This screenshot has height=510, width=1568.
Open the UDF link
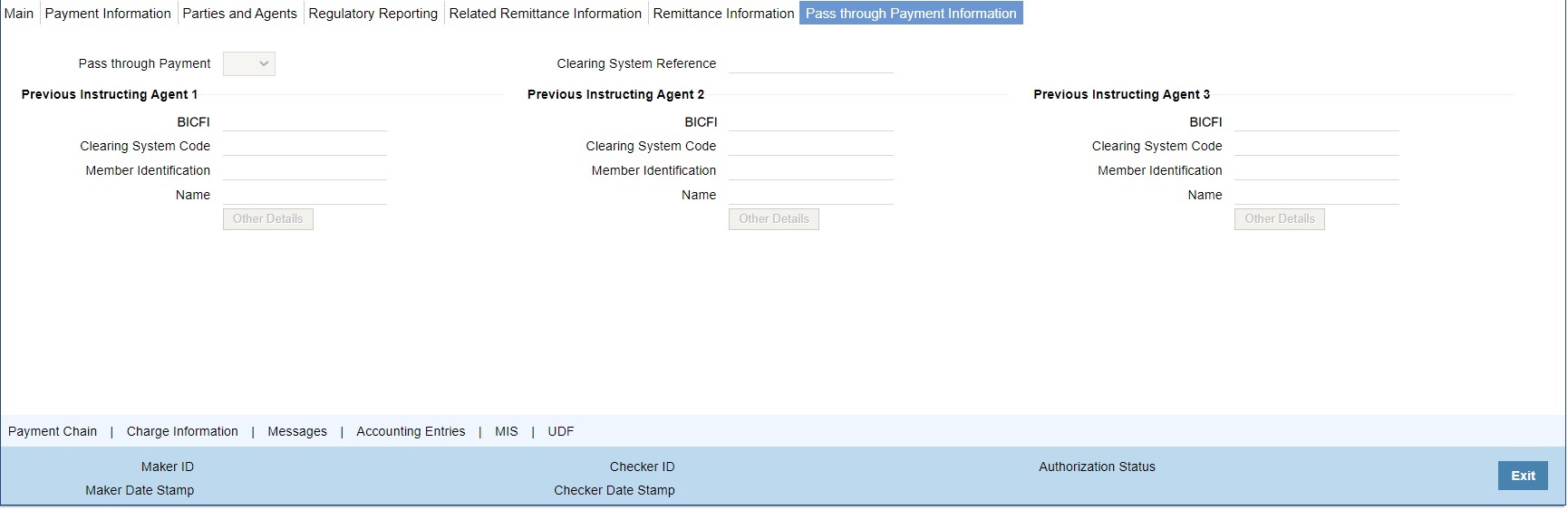pos(561,432)
